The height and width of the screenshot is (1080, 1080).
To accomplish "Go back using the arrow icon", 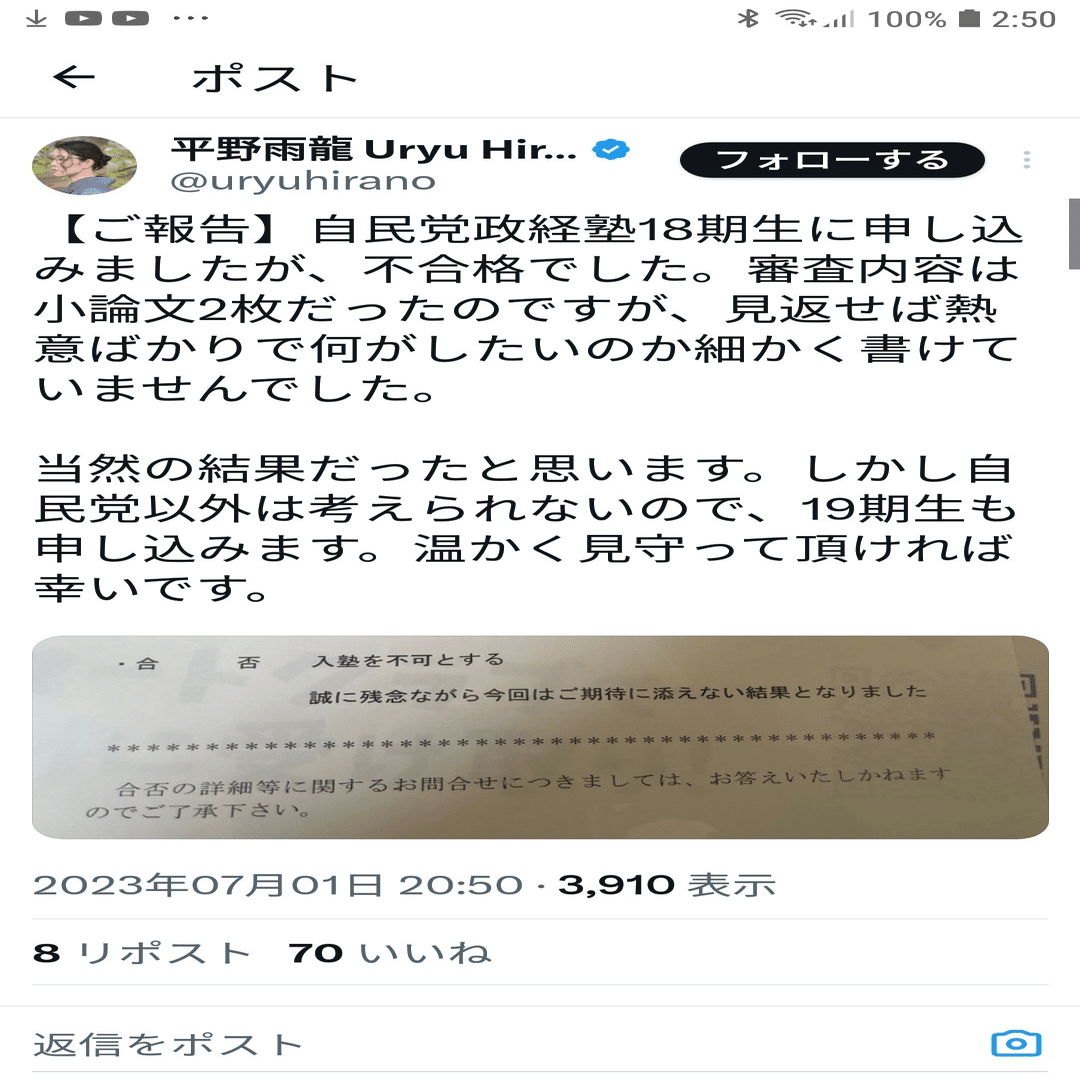I will [x=74, y=76].
